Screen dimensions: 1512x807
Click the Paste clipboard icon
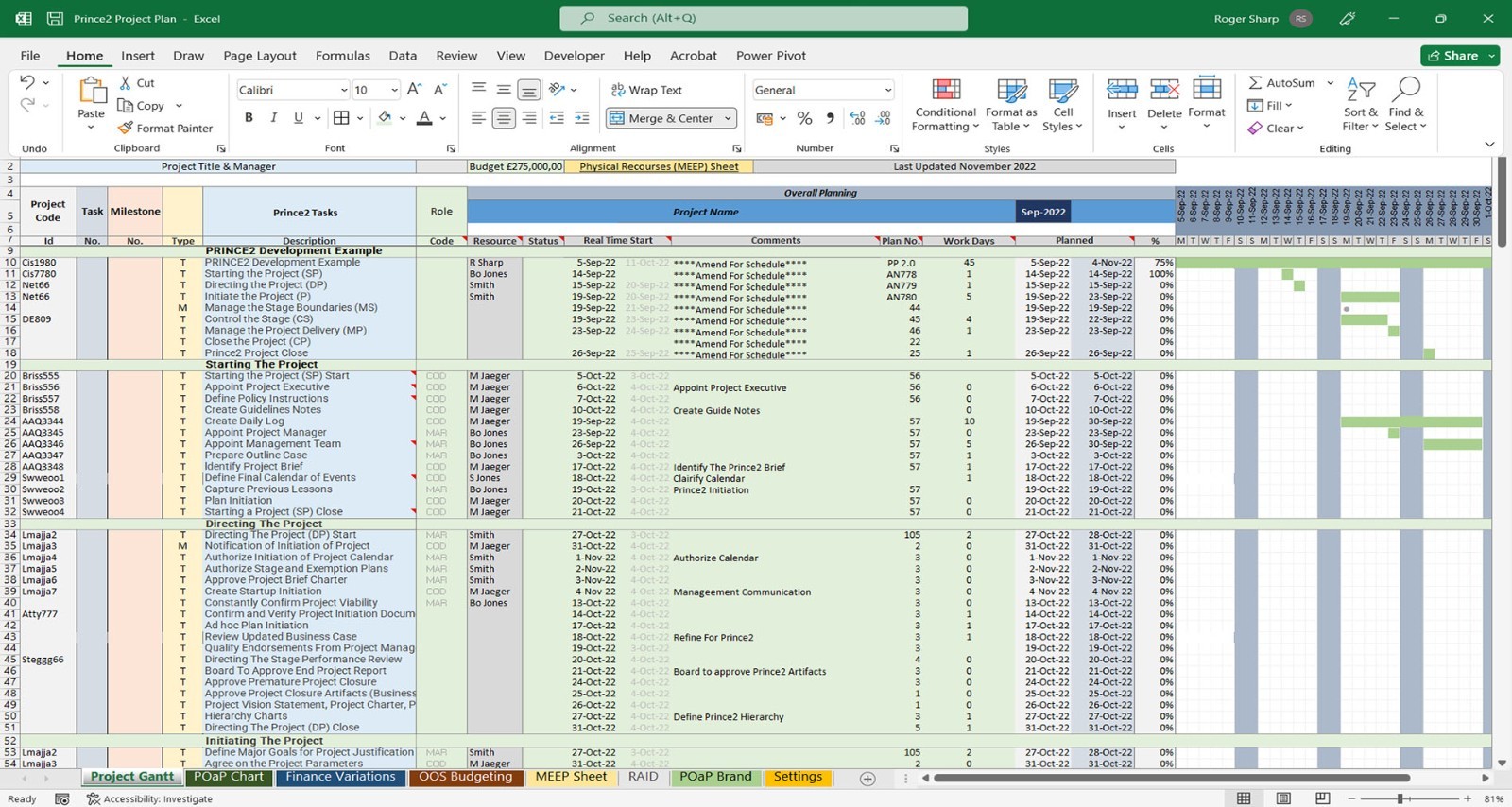[x=92, y=91]
